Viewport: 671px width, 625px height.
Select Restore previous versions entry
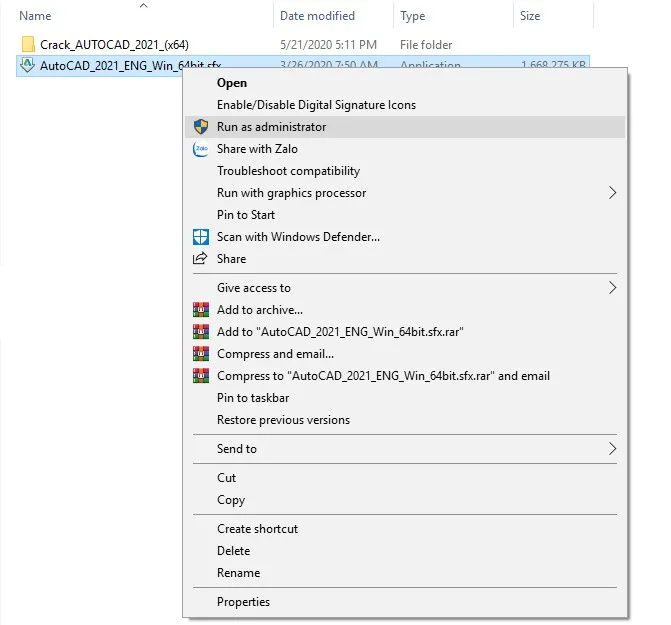tap(283, 420)
